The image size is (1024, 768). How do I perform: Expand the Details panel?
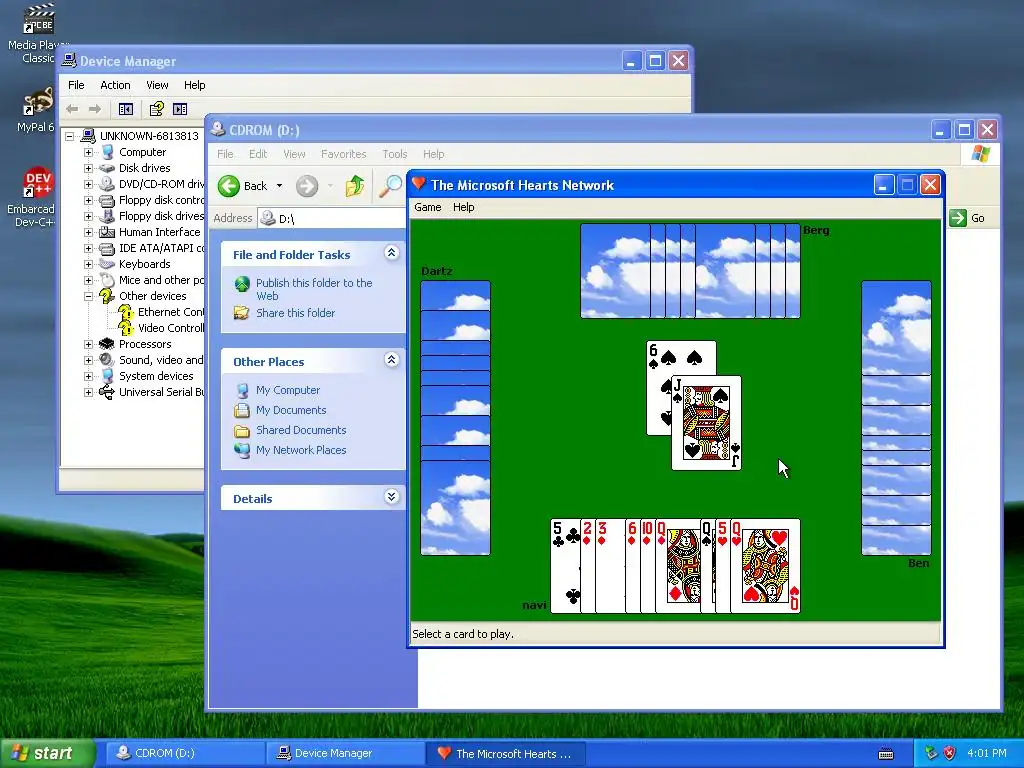391,497
